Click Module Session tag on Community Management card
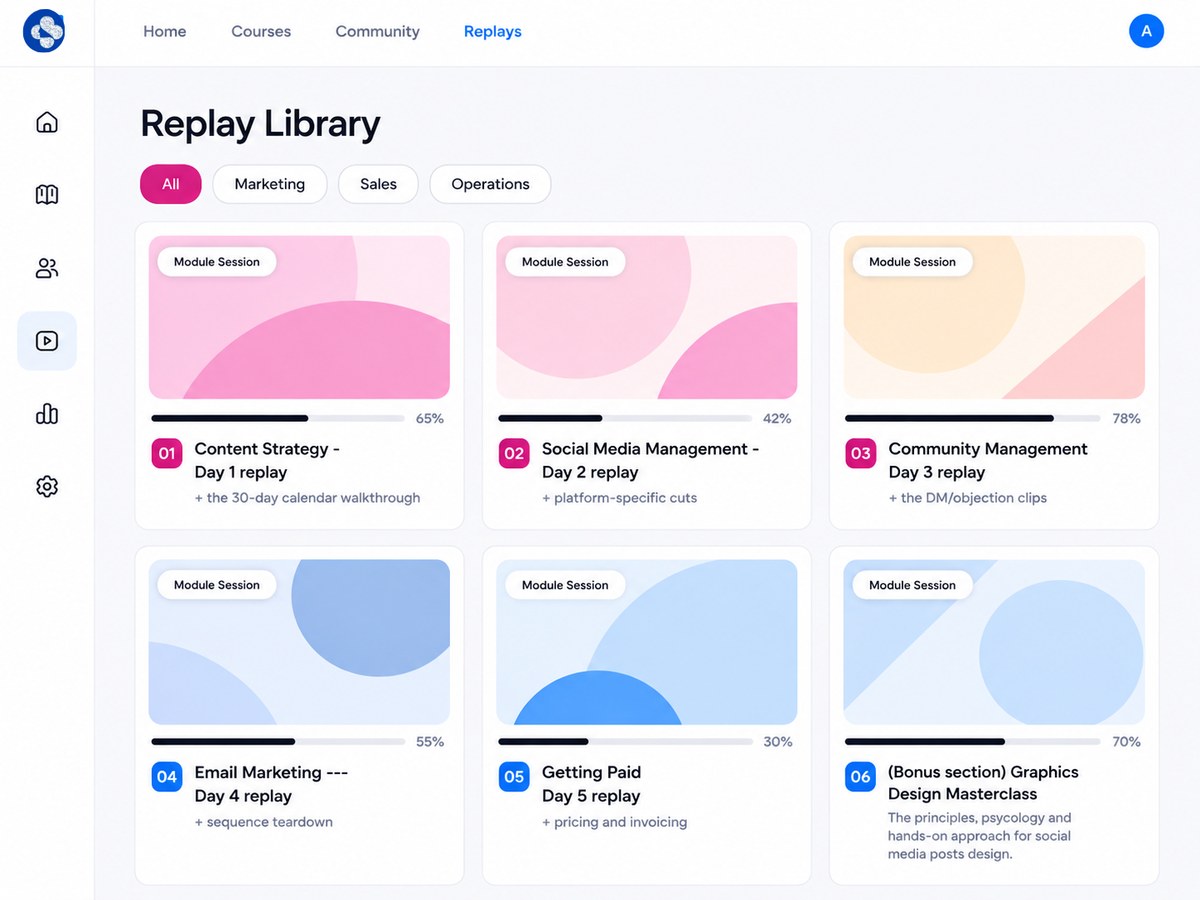The image size is (1200, 900). tap(912, 262)
